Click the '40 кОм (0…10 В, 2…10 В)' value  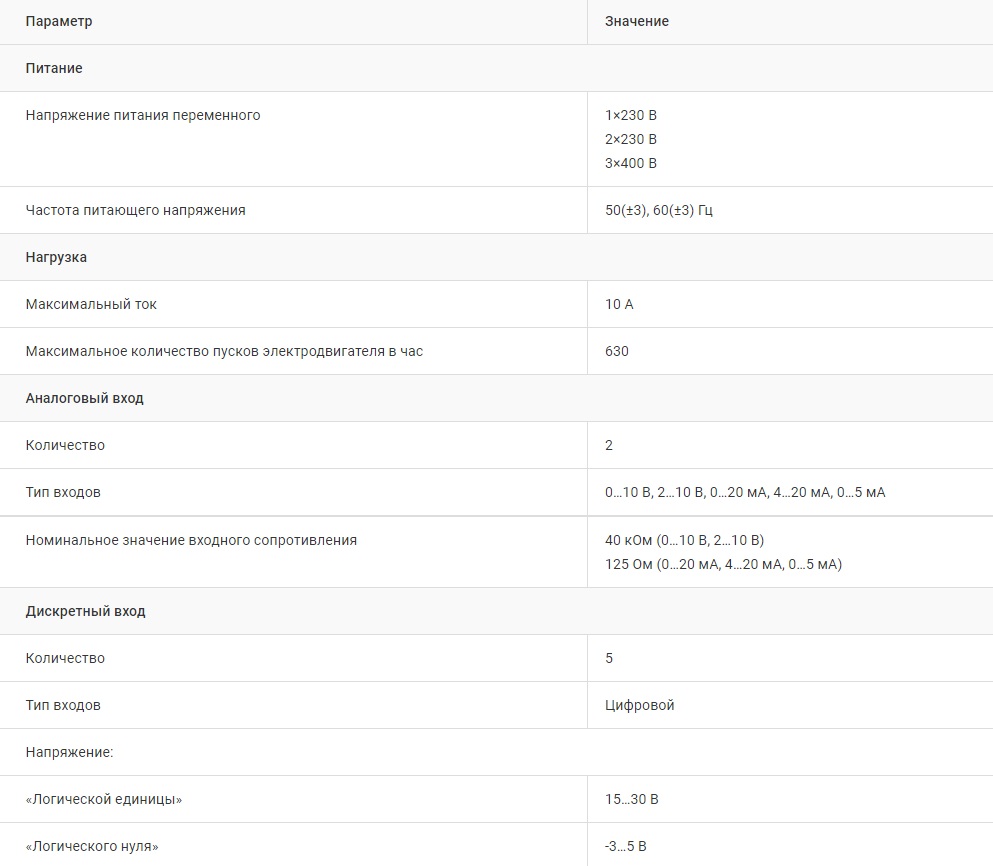684,540
